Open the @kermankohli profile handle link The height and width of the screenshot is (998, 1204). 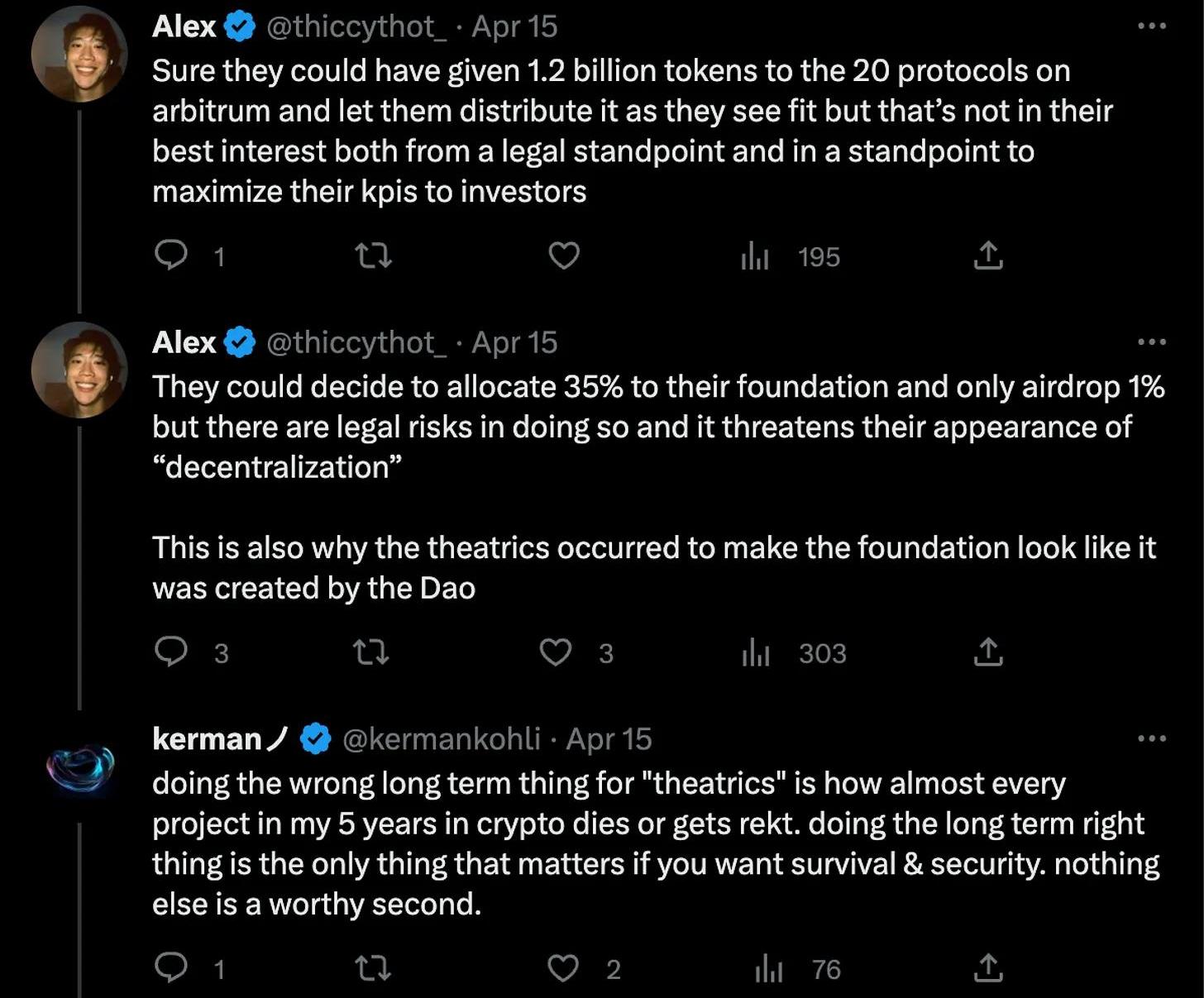pos(441,739)
